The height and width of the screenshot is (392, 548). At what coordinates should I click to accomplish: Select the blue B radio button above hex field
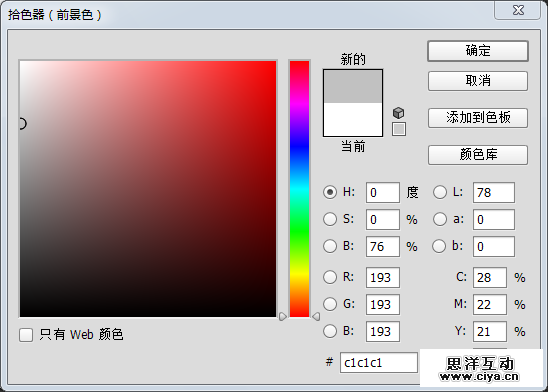330,331
